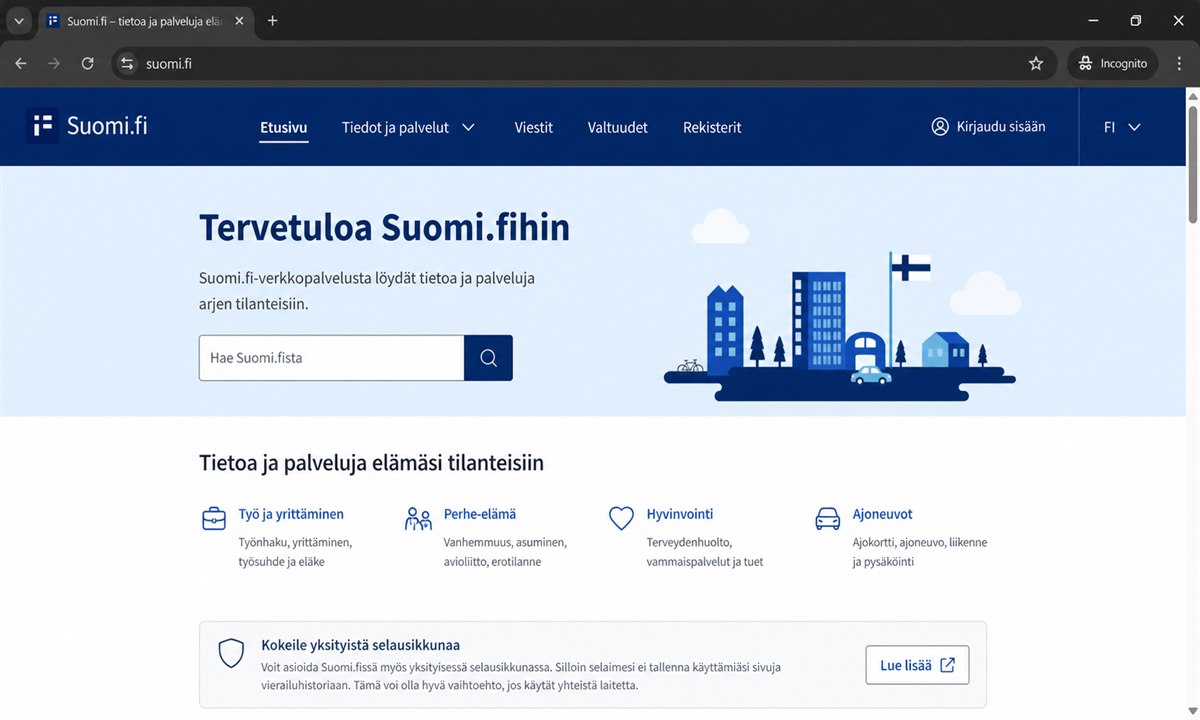Click the Lue lisää button
1200x720 pixels.
[917, 665]
